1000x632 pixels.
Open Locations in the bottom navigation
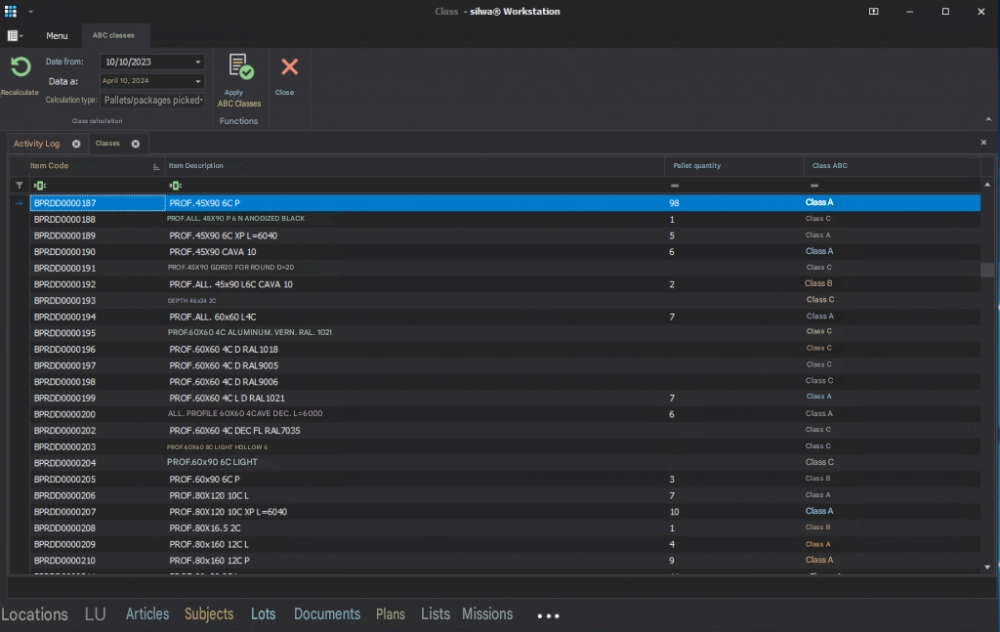[x=34, y=614]
